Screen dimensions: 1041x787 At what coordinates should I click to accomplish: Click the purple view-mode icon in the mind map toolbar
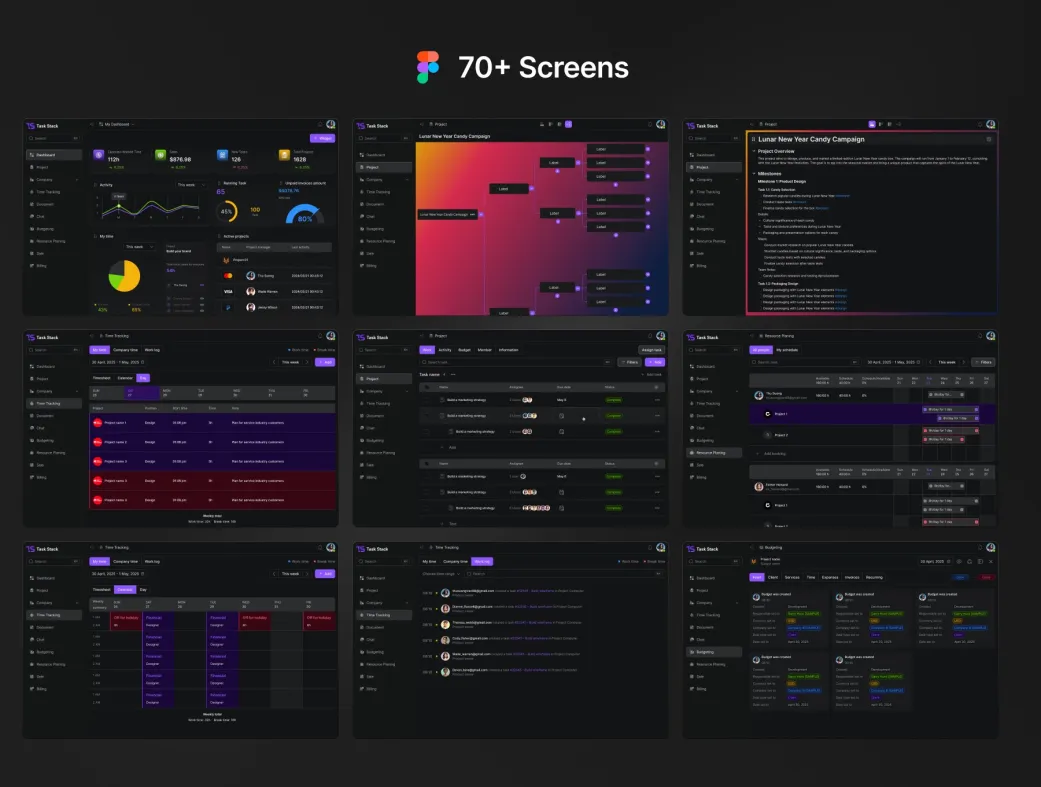point(568,125)
